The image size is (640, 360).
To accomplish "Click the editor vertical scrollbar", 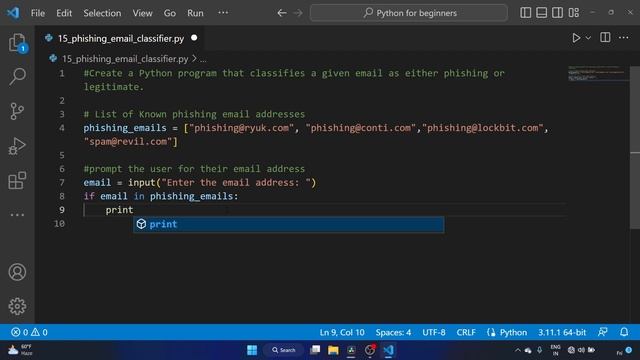I will click(x=635, y=147).
